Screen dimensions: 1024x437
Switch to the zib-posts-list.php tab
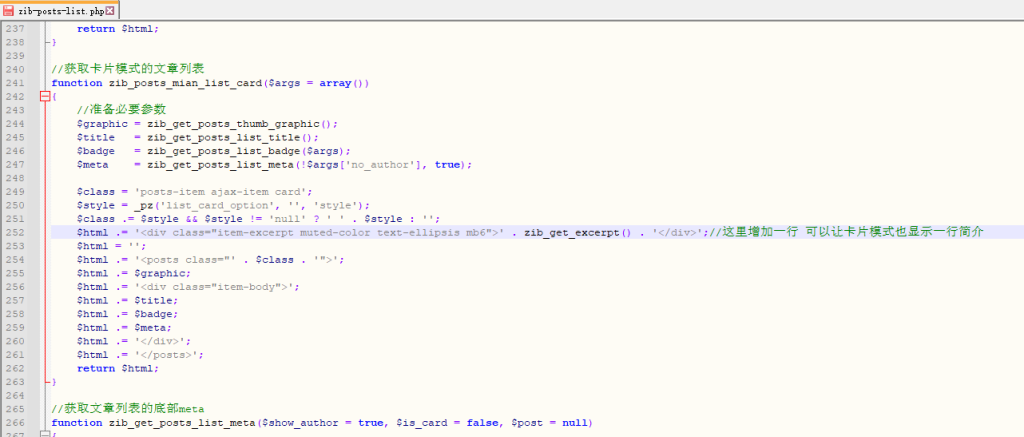tap(60, 10)
